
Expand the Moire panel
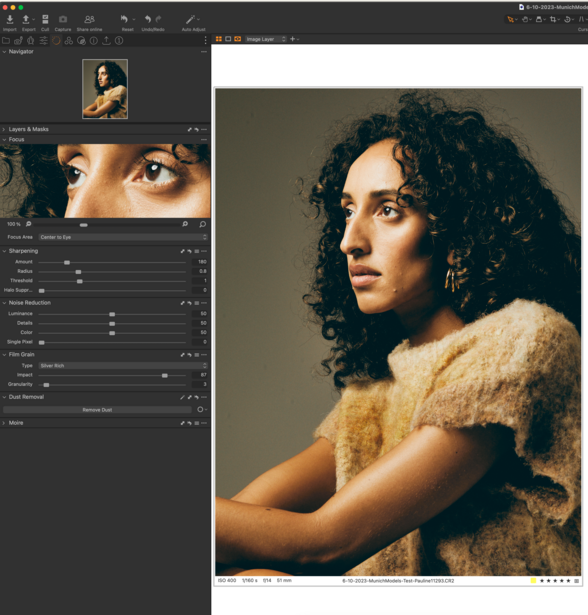click(x=4, y=423)
